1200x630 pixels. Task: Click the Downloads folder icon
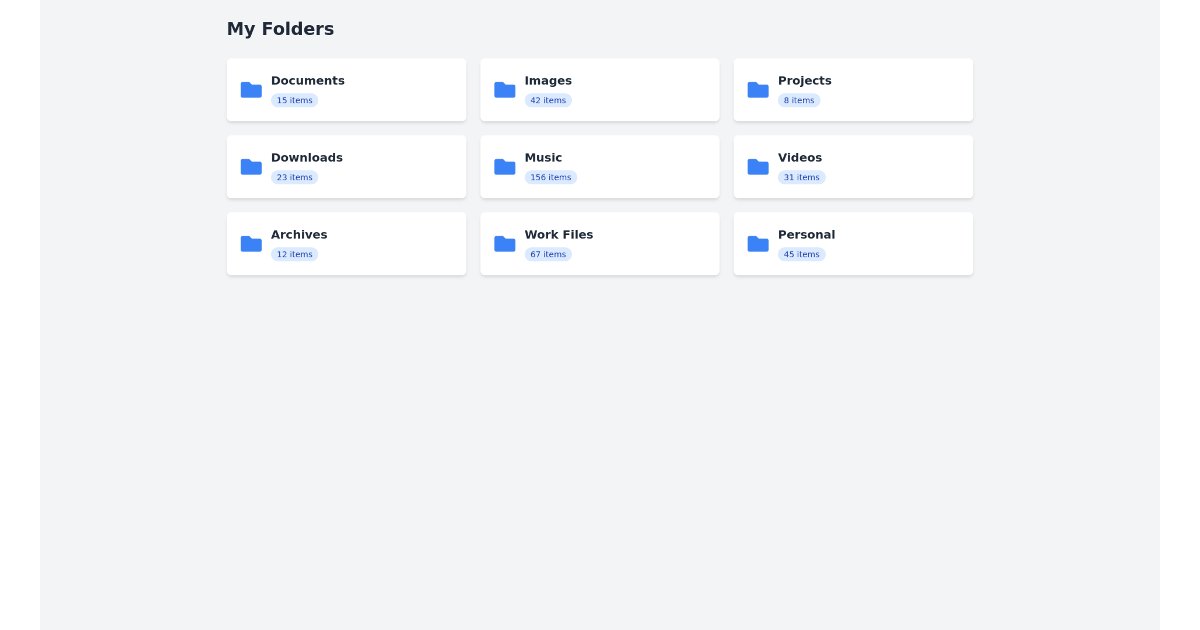[251, 167]
